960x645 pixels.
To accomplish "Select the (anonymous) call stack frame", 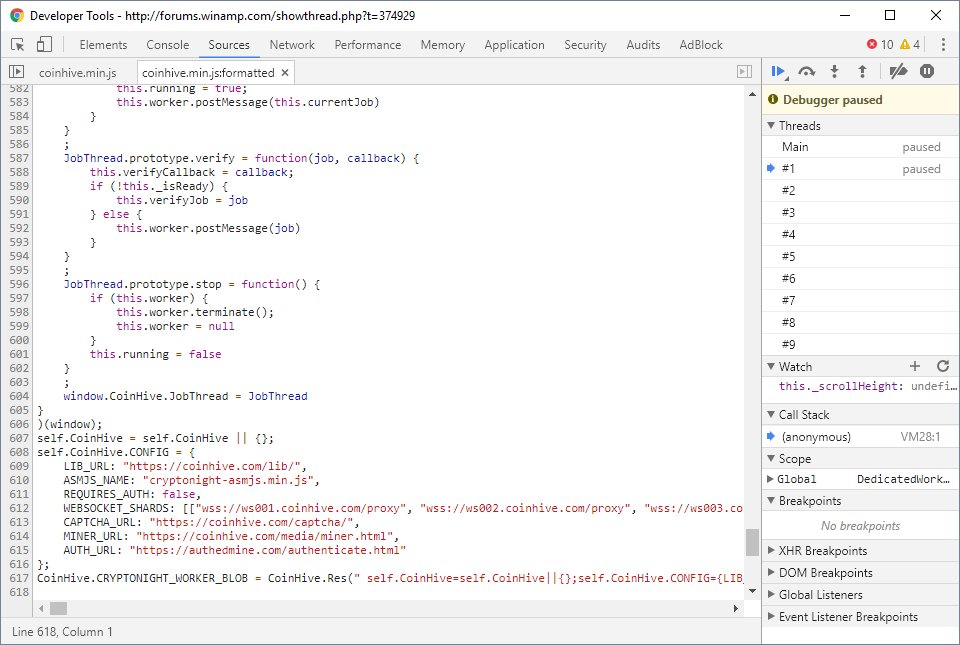I will (x=860, y=436).
